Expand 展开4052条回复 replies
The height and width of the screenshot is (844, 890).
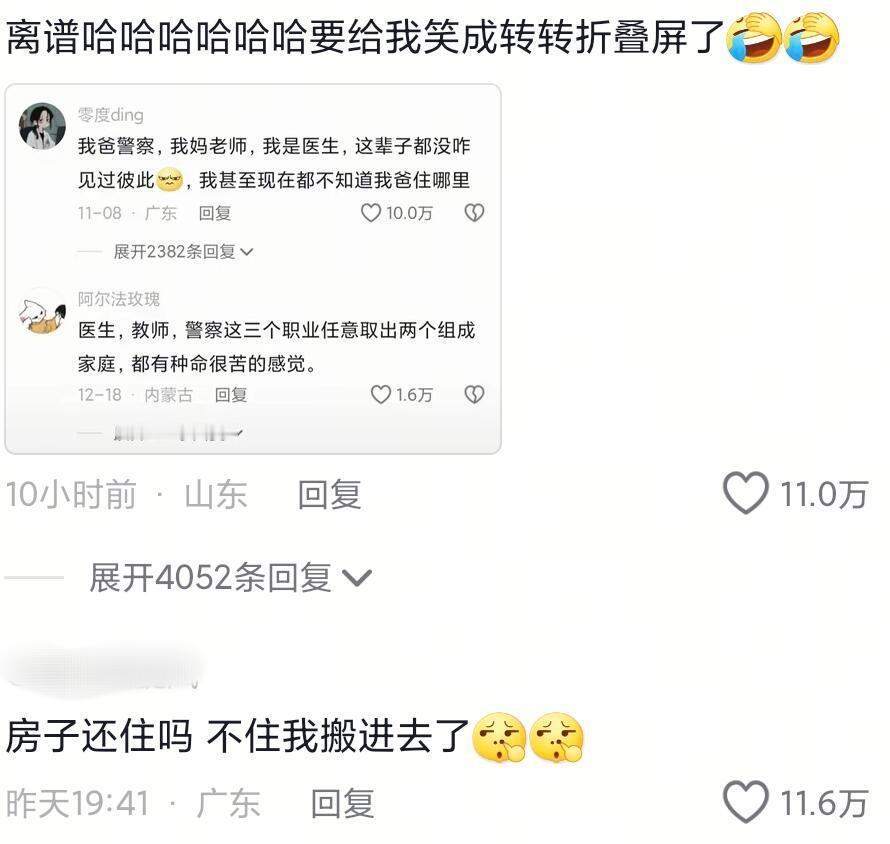pos(230,578)
